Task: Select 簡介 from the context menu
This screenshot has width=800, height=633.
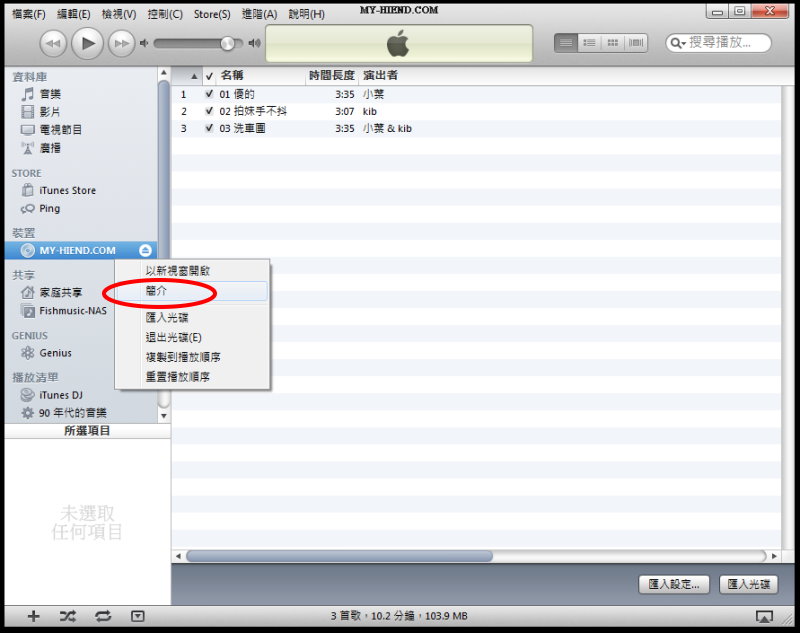Action: tap(157, 290)
